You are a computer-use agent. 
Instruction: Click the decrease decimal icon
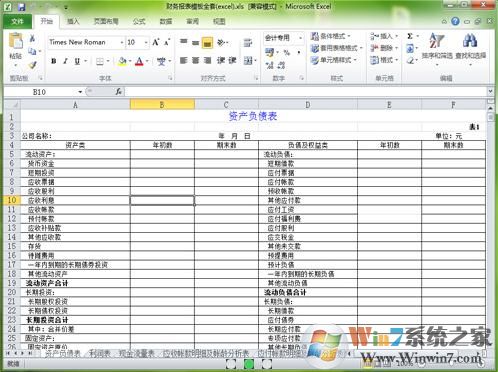(x=281, y=65)
